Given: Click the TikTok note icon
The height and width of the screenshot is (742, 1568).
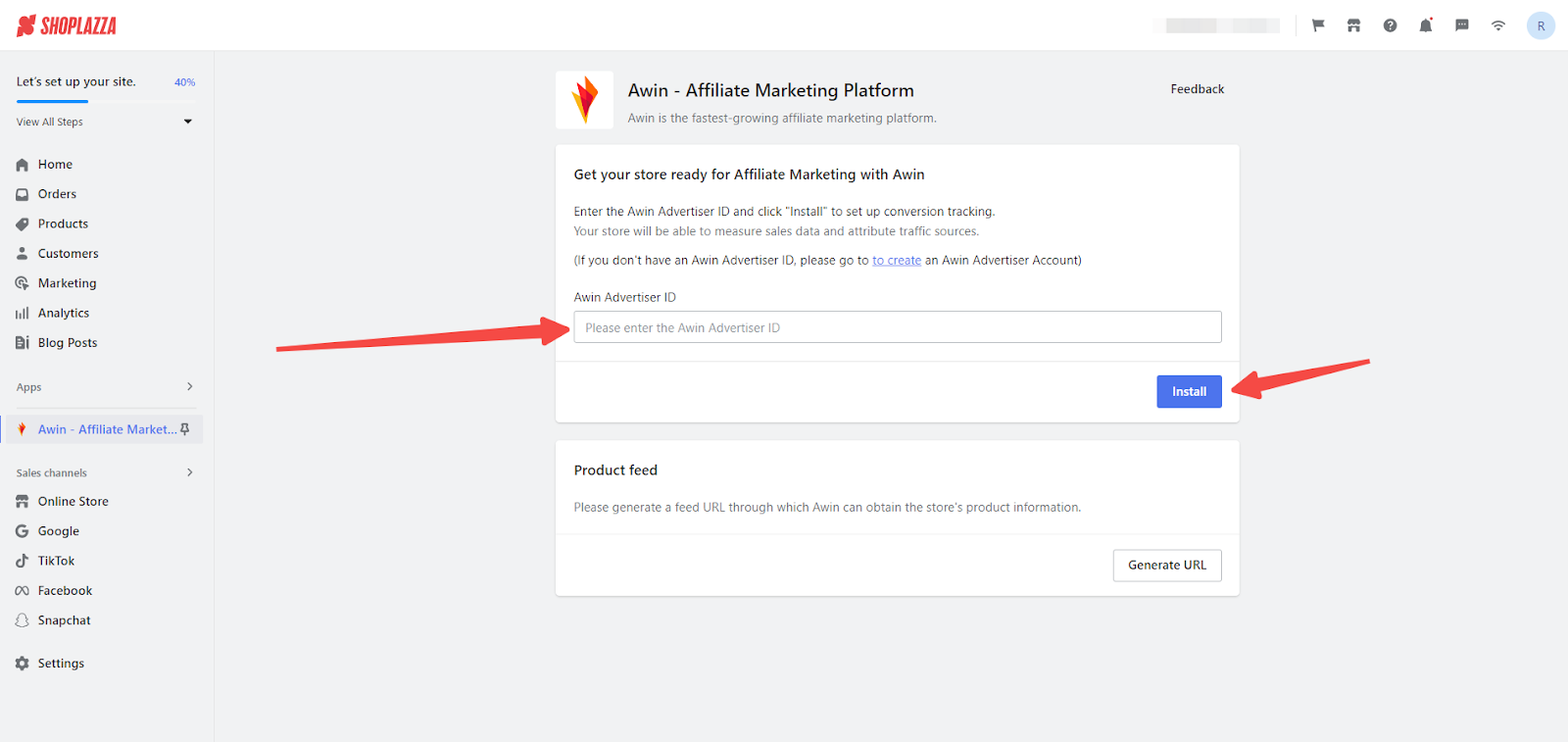Looking at the screenshot, I should (x=23, y=561).
